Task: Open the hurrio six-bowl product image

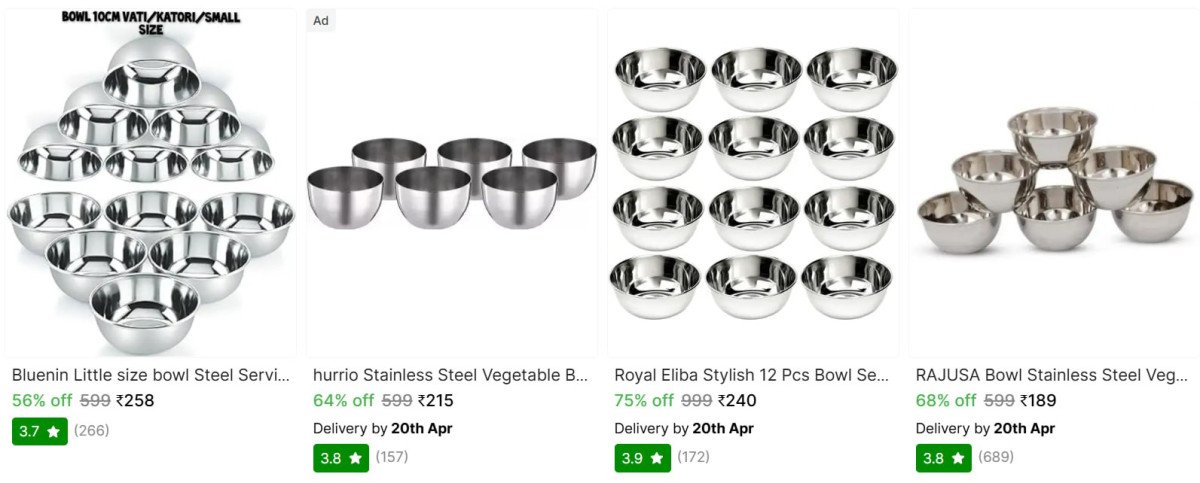Action: [x=452, y=185]
